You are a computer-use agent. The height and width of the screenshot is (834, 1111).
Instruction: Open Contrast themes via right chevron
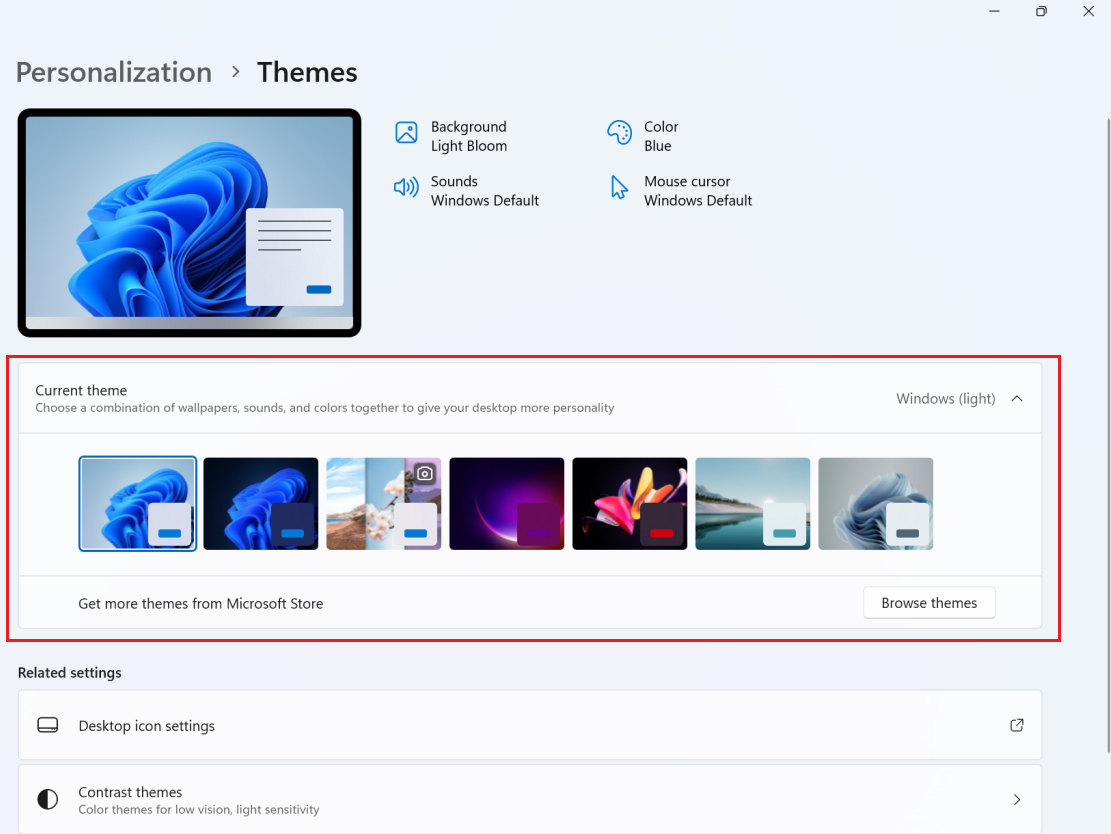click(1016, 799)
